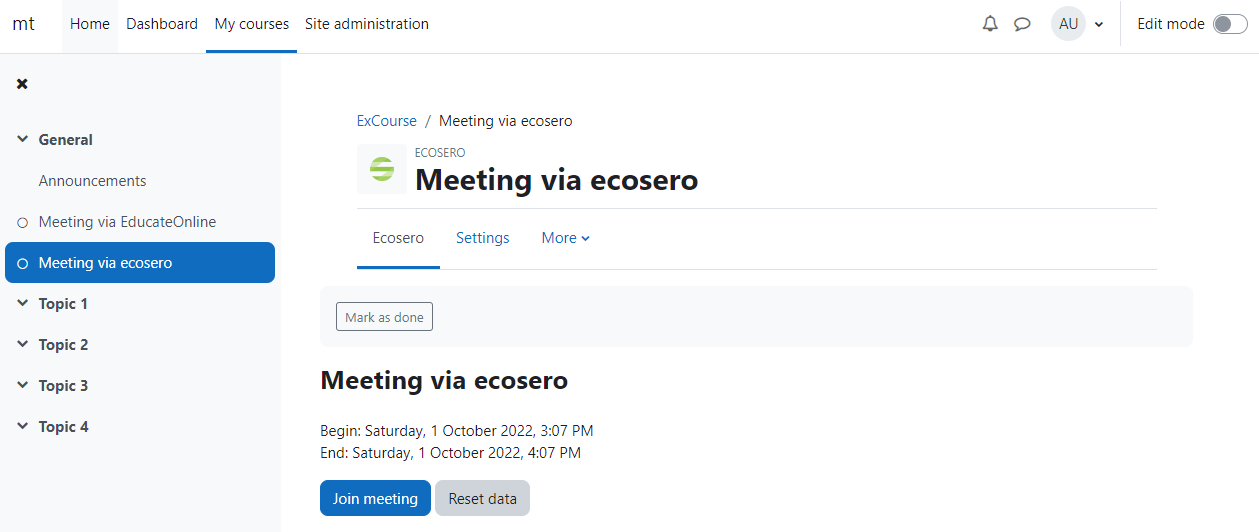Go to Site administration menu
The width and height of the screenshot is (1259, 532).
coord(366,24)
